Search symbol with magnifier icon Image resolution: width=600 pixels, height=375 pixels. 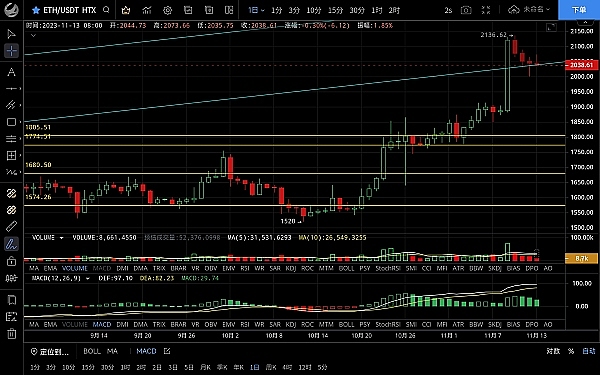106,10
